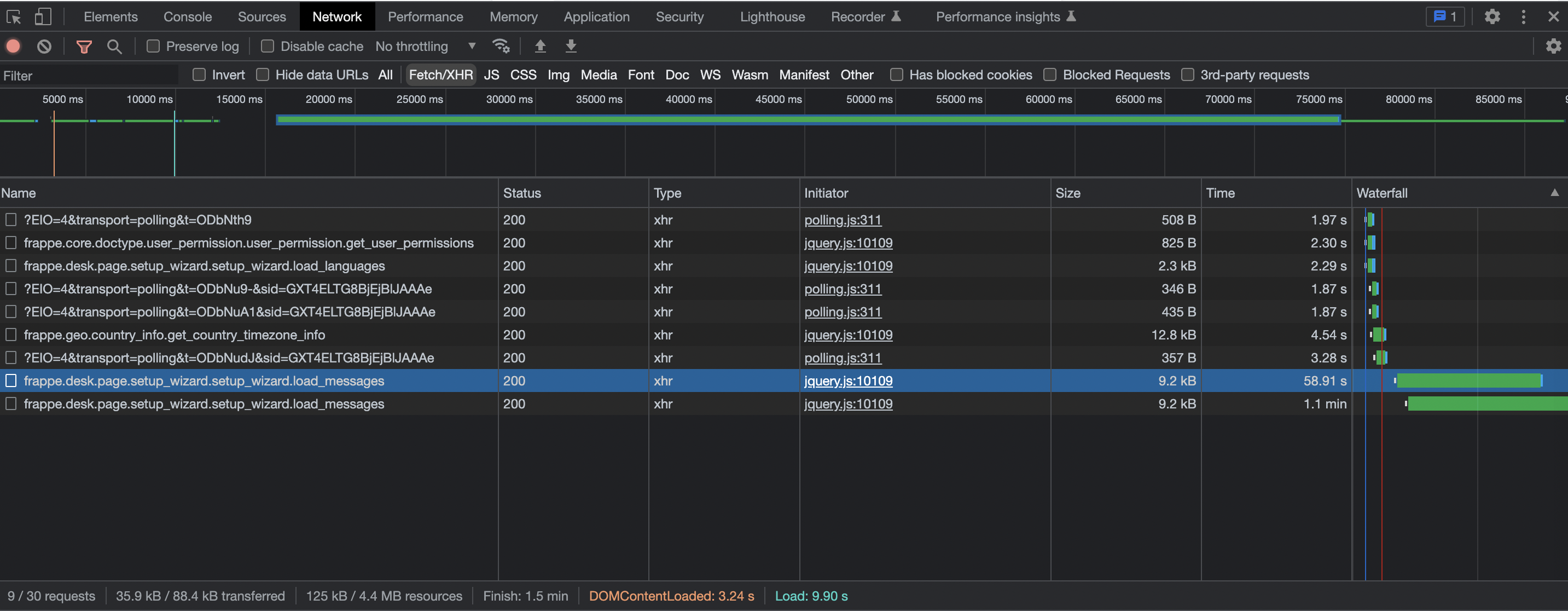Click the 58.91 s waterfall bar
Viewport: 1568px width, 611px height.
1468,382
